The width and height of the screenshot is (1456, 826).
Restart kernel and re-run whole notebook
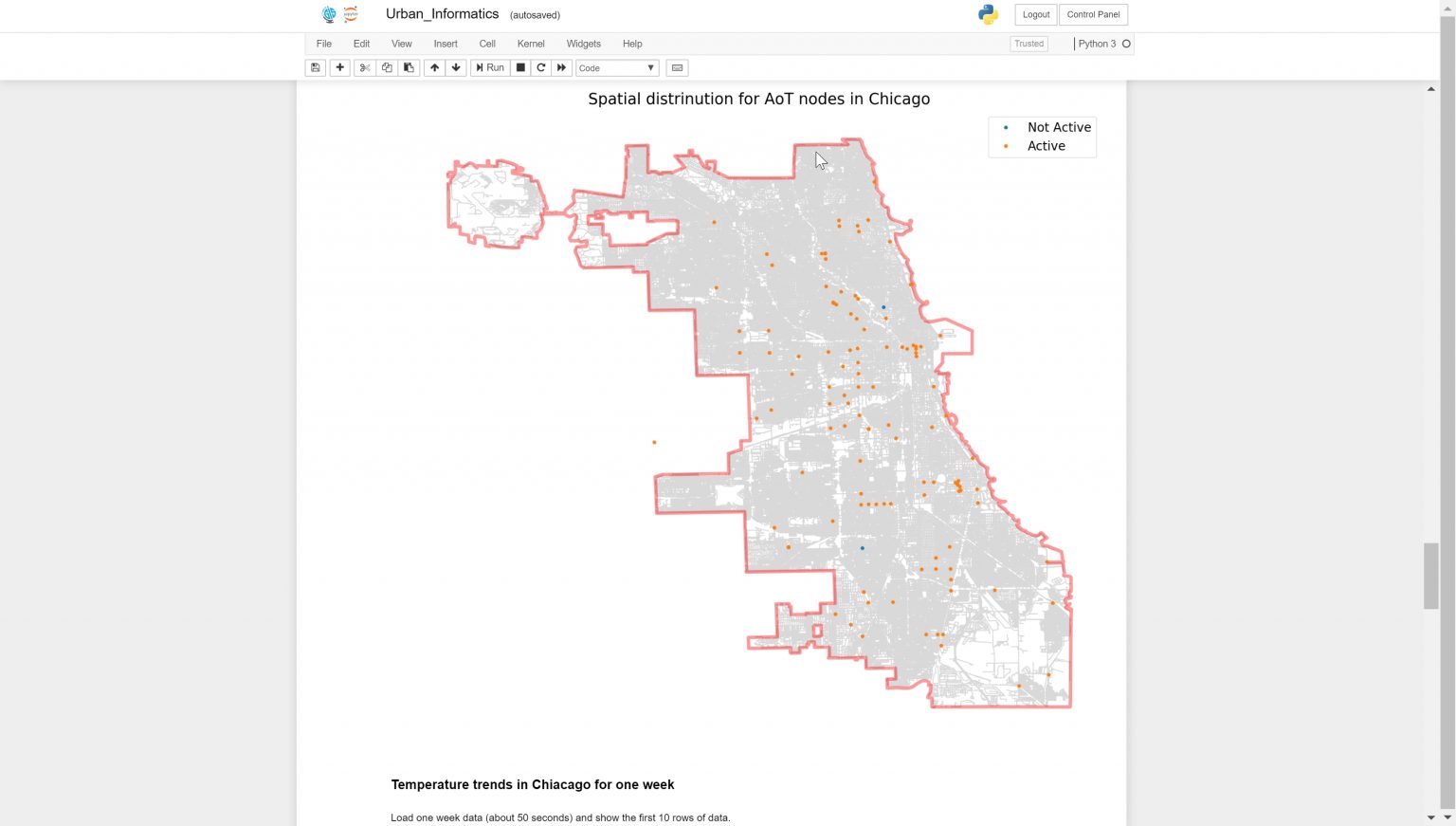coord(562,67)
